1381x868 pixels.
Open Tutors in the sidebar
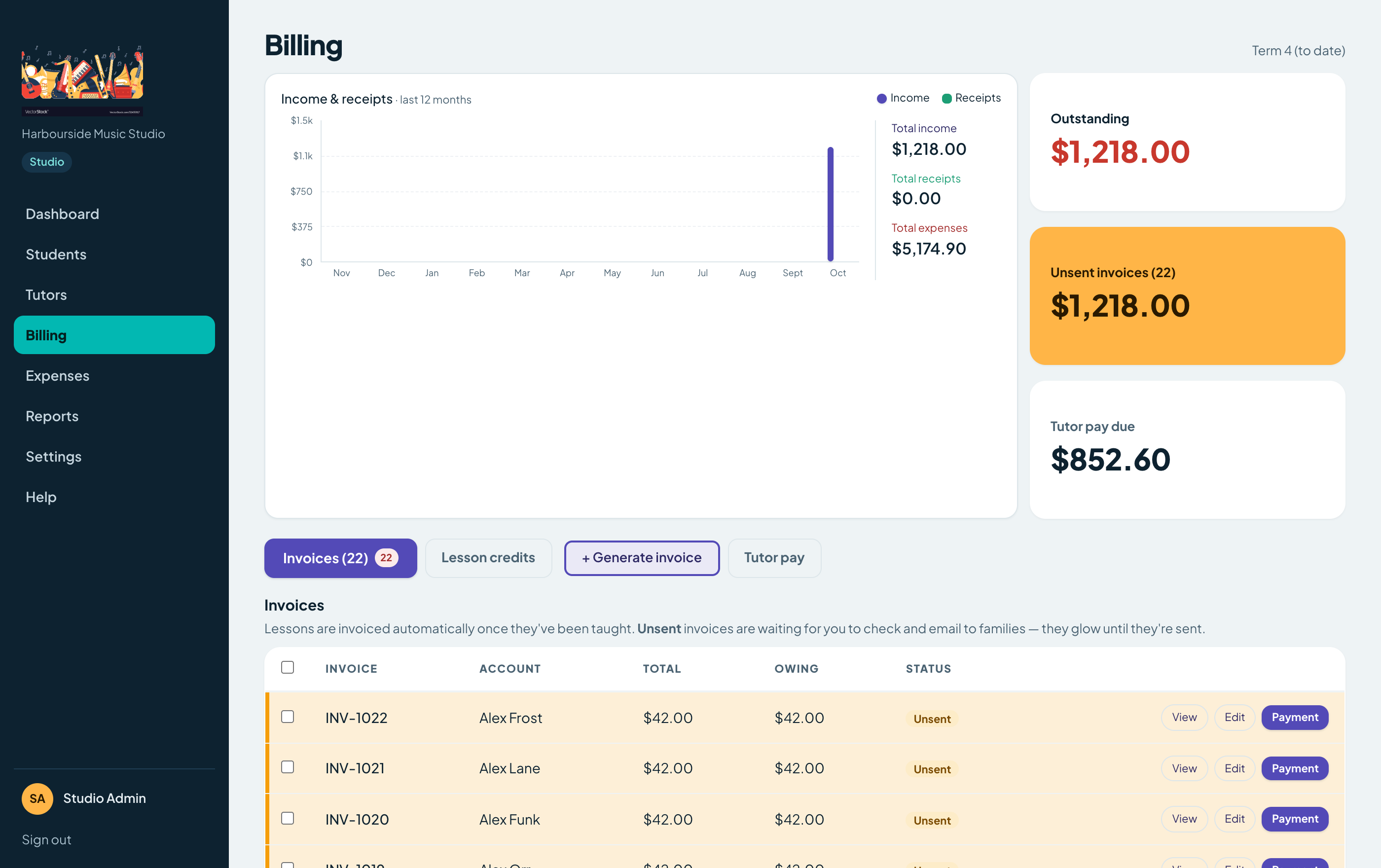(x=114, y=295)
